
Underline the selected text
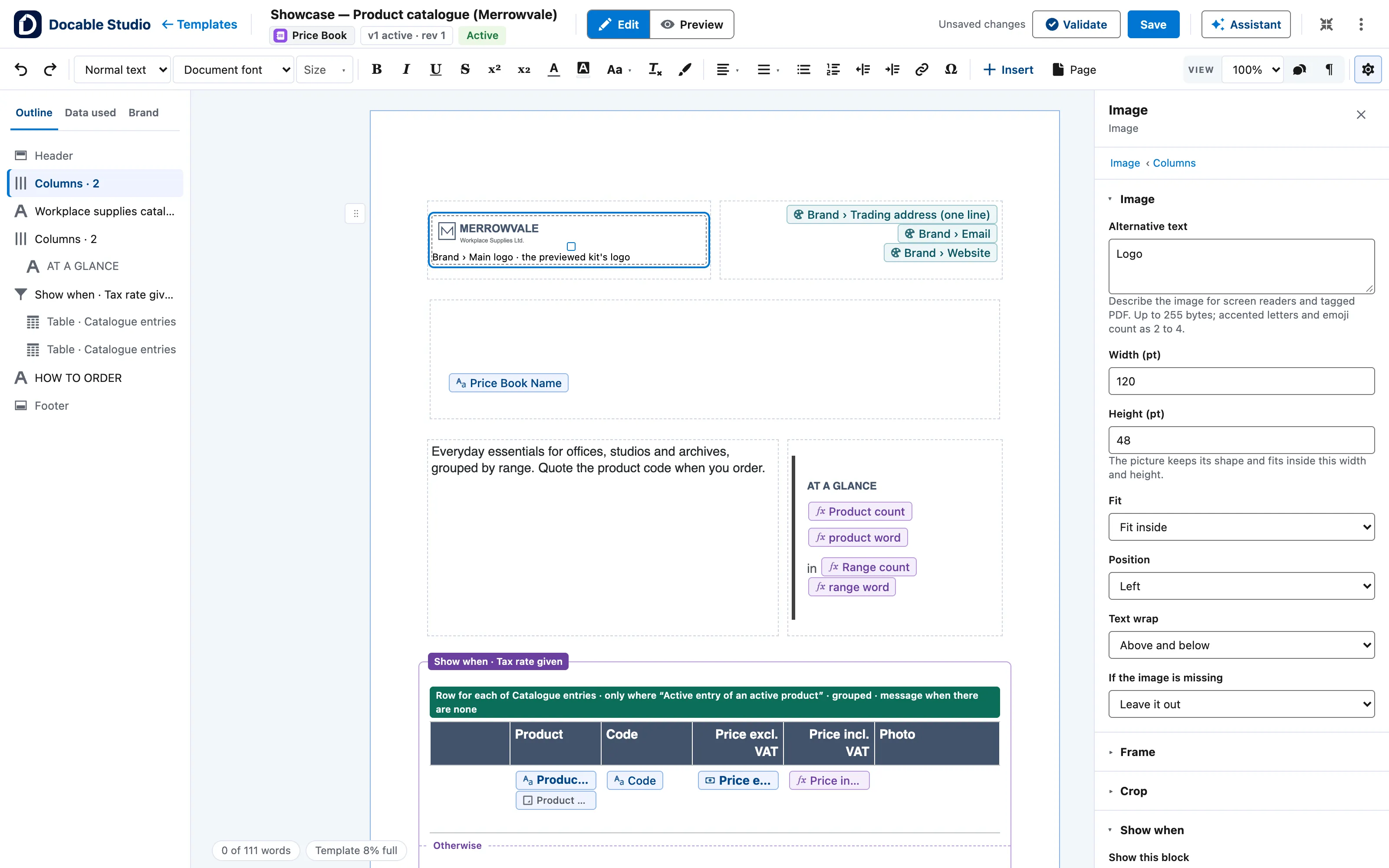436,69
